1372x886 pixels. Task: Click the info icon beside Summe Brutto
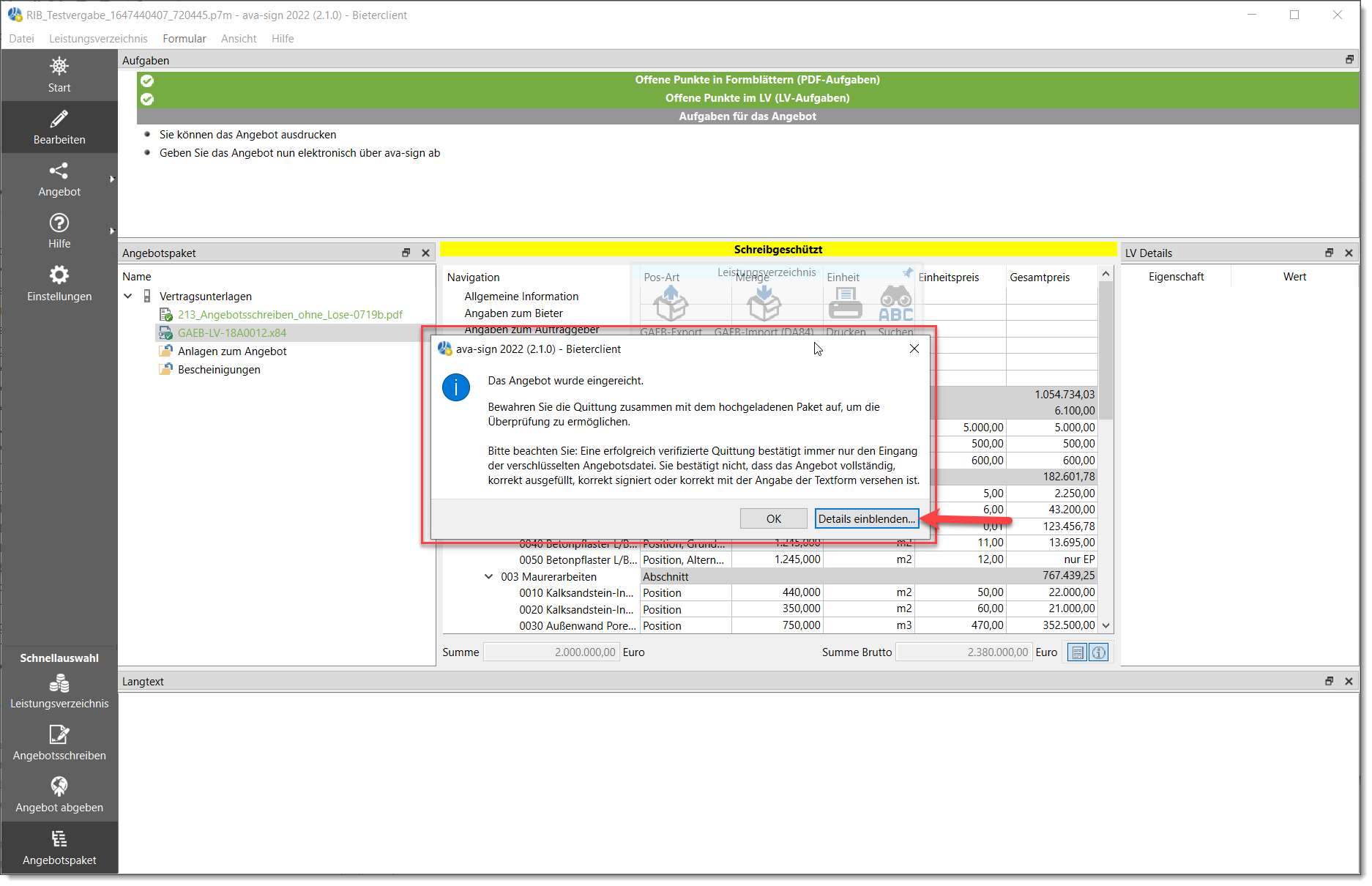pos(1099,652)
